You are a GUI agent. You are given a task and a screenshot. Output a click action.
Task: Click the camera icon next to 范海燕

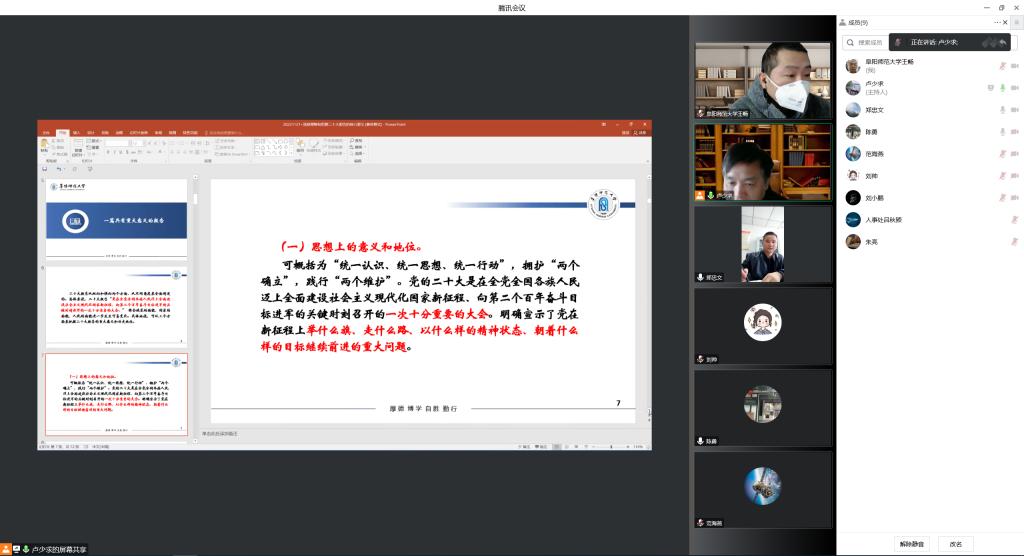point(1015,154)
